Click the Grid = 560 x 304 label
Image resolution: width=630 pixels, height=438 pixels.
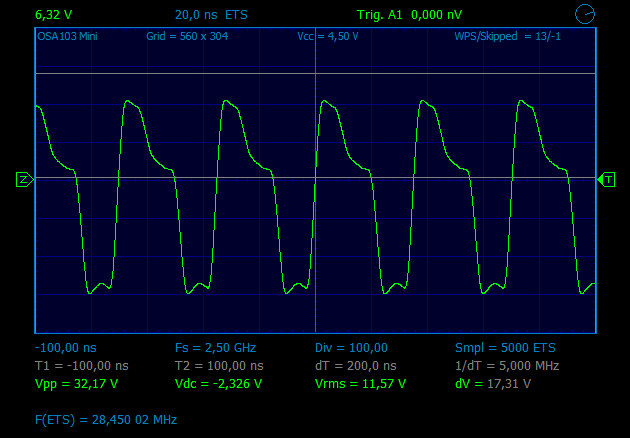pos(188,36)
